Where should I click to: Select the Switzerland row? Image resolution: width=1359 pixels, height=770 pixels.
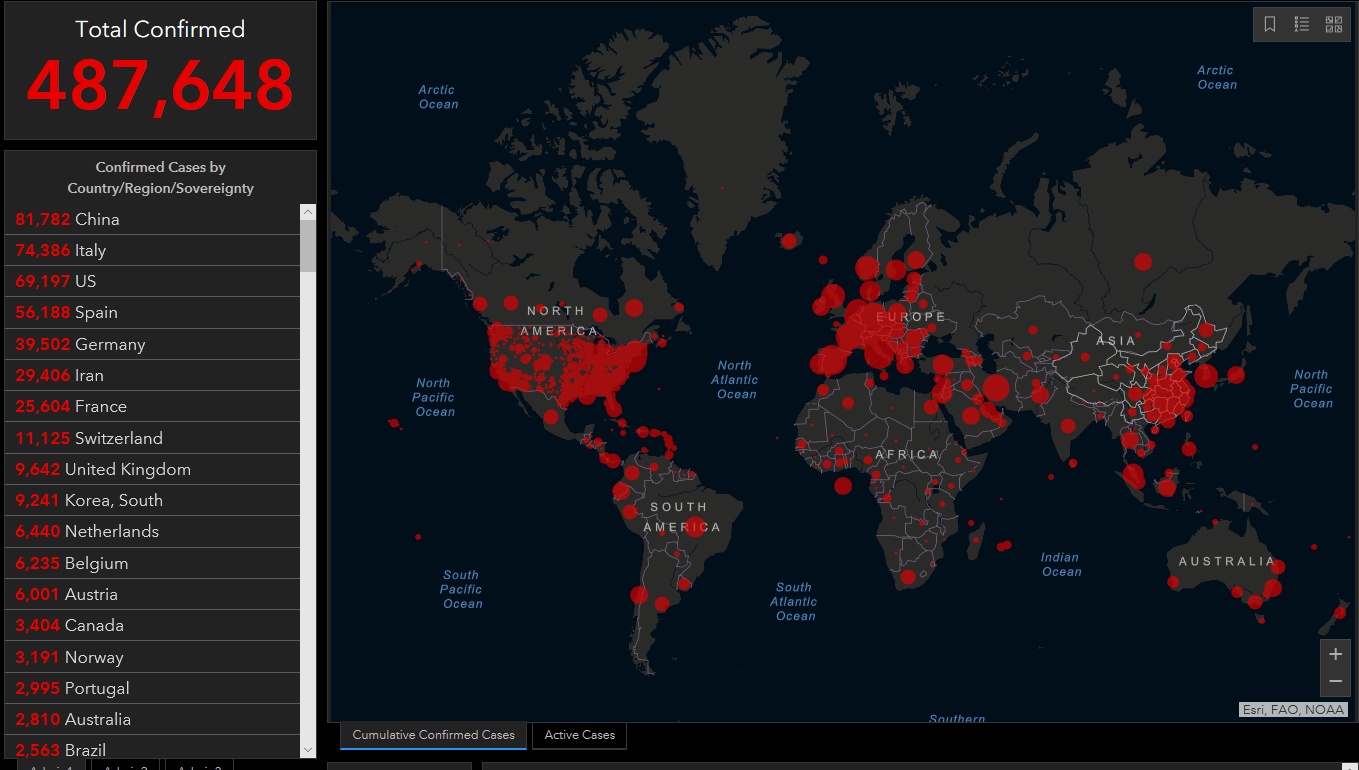pos(152,438)
